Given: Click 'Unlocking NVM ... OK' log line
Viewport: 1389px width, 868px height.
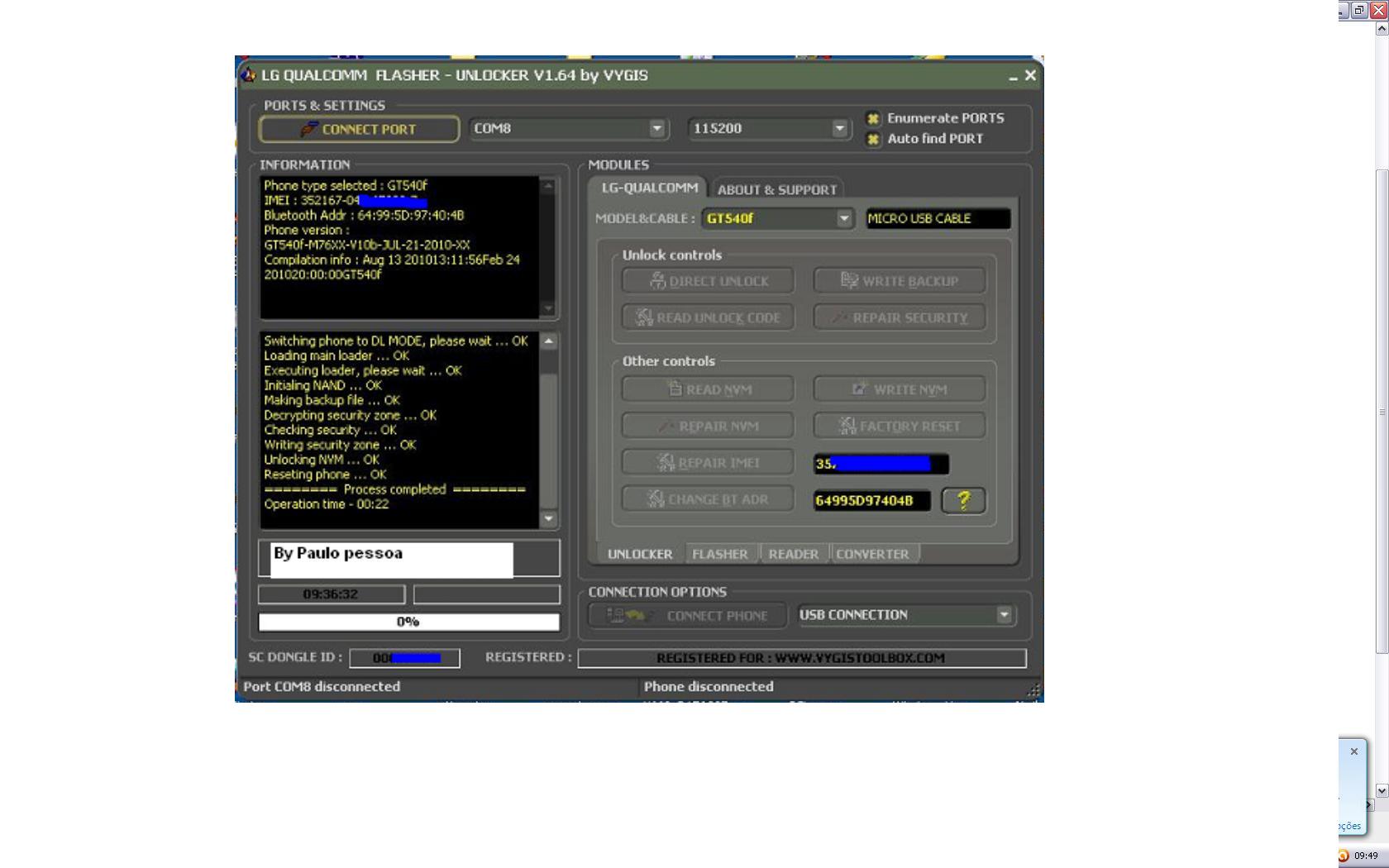Looking at the screenshot, I should point(322,460).
